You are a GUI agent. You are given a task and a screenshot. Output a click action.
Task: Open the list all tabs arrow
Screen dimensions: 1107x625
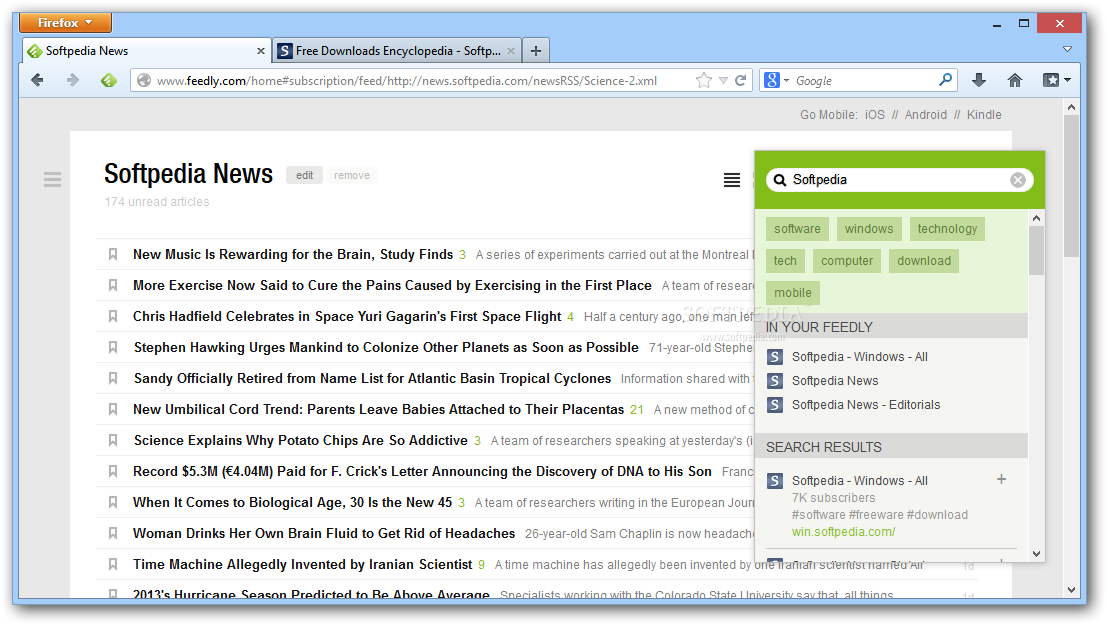[1067, 49]
